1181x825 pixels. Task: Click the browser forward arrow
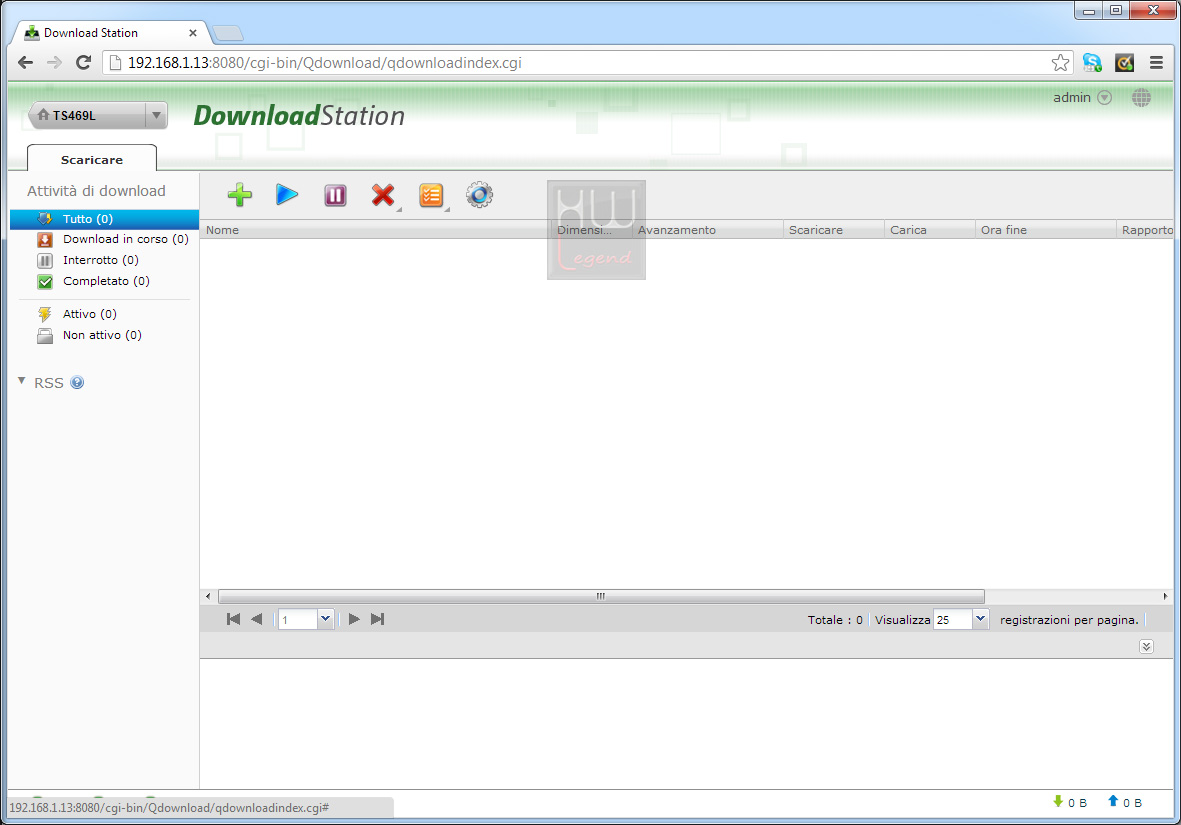tap(54, 63)
